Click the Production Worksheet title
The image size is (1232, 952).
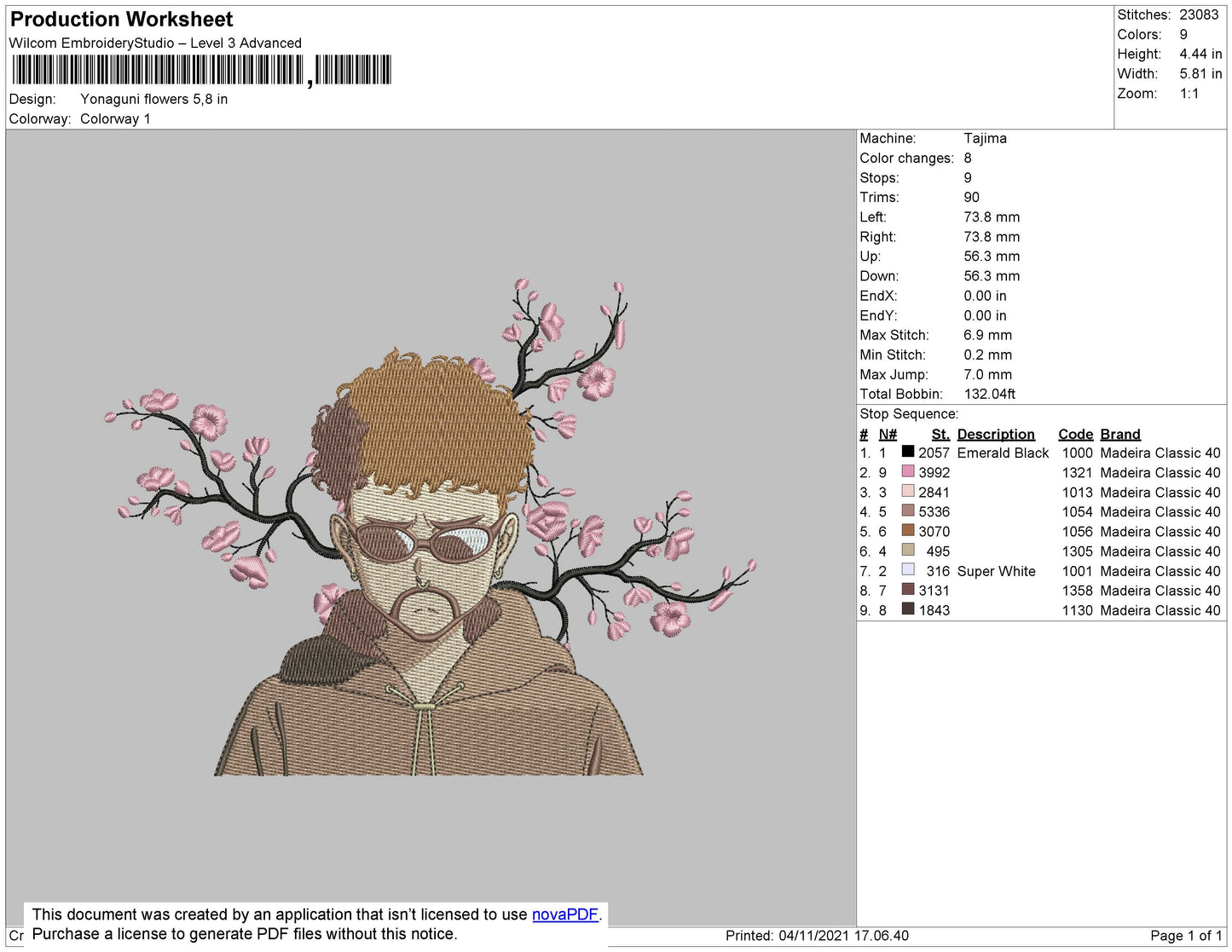click(121, 20)
